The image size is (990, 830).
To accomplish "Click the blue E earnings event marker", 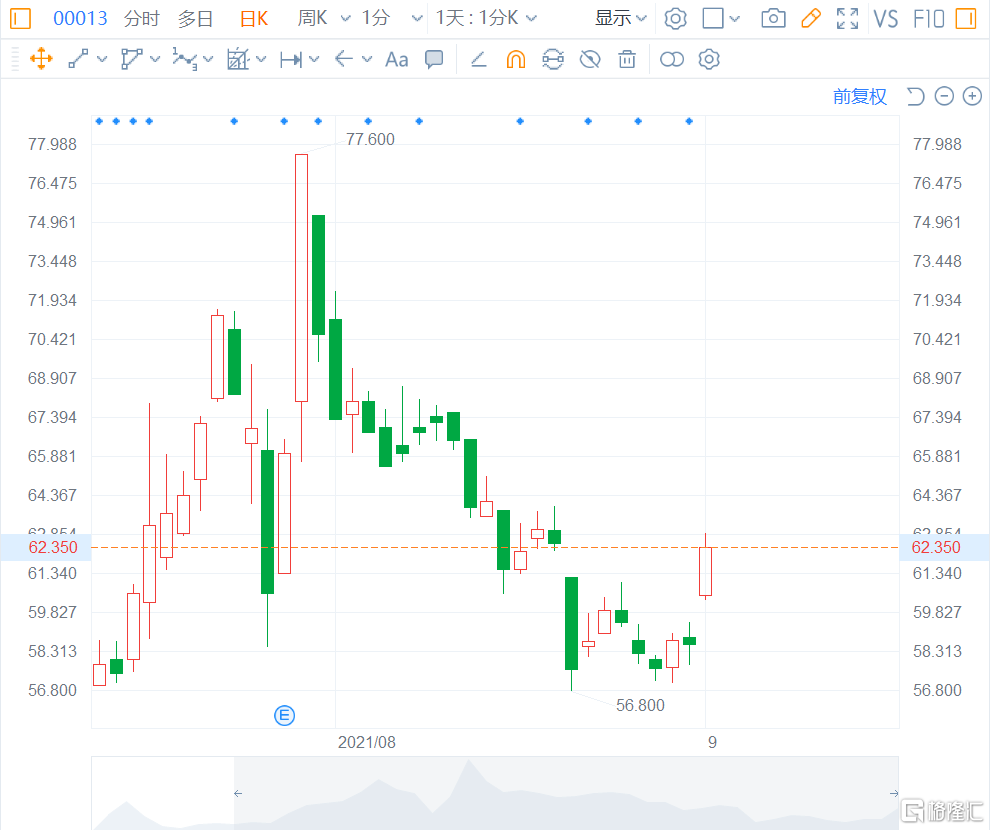I will point(285,715).
